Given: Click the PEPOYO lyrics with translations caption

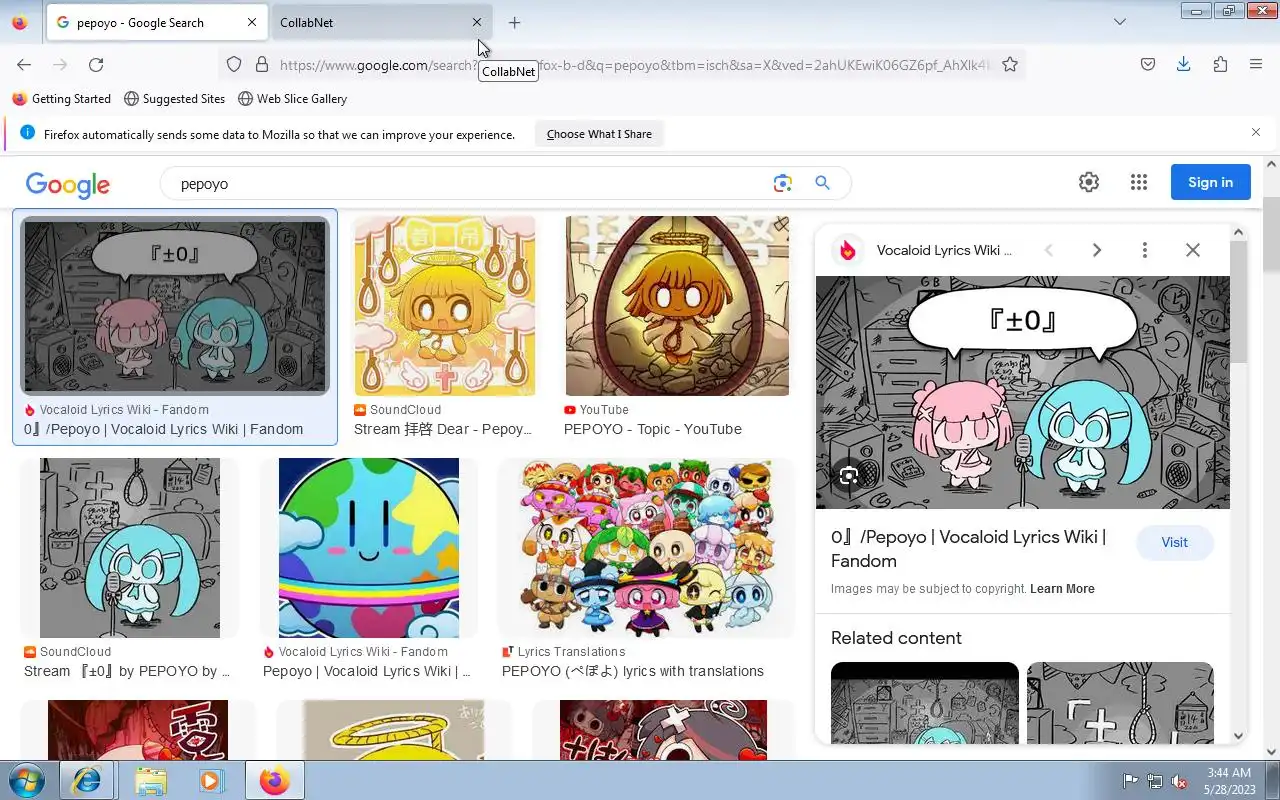Looking at the screenshot, I should pos(633,671).
